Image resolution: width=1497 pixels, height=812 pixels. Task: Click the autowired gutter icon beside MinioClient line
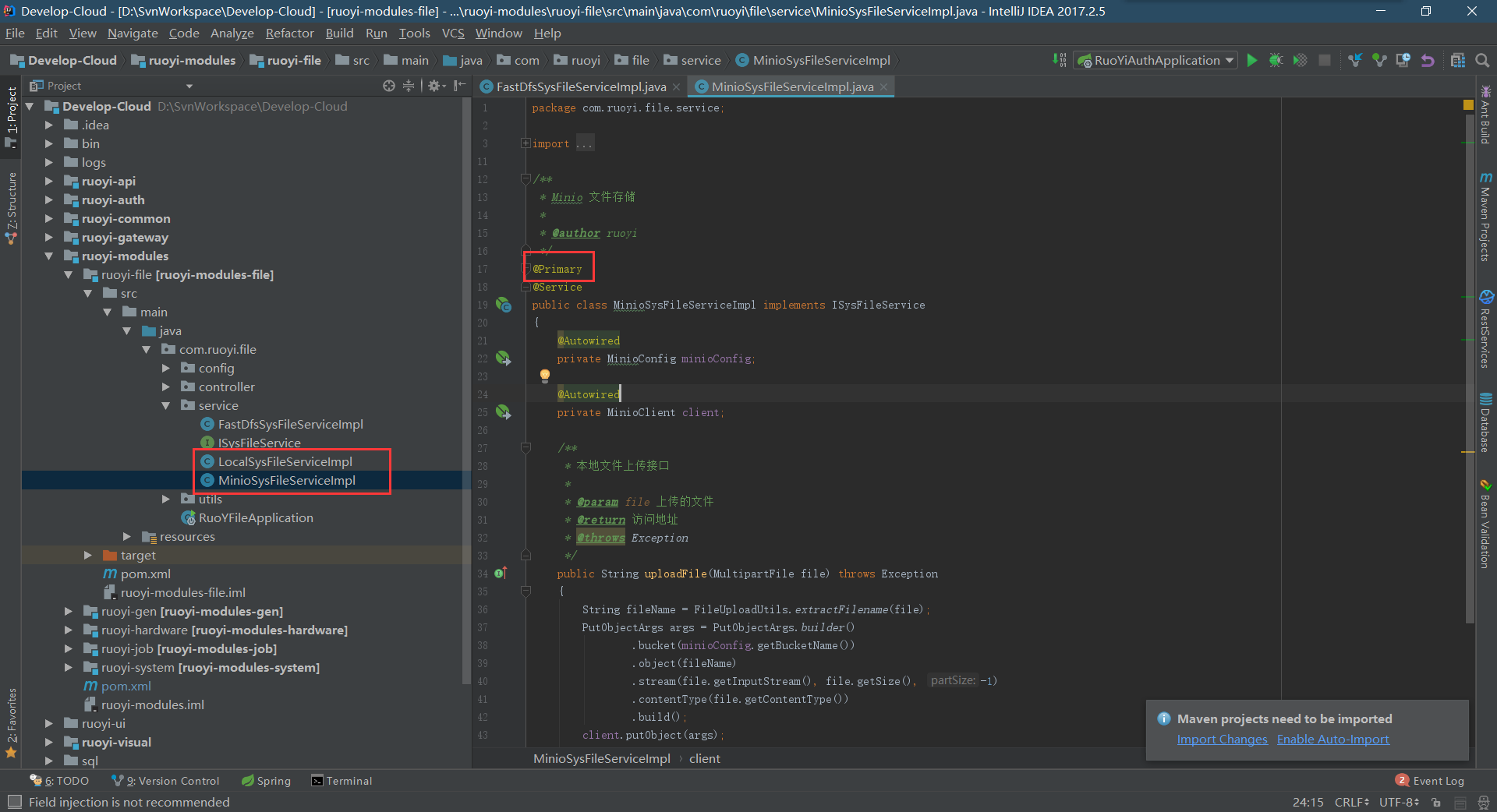tap(504, 412)
